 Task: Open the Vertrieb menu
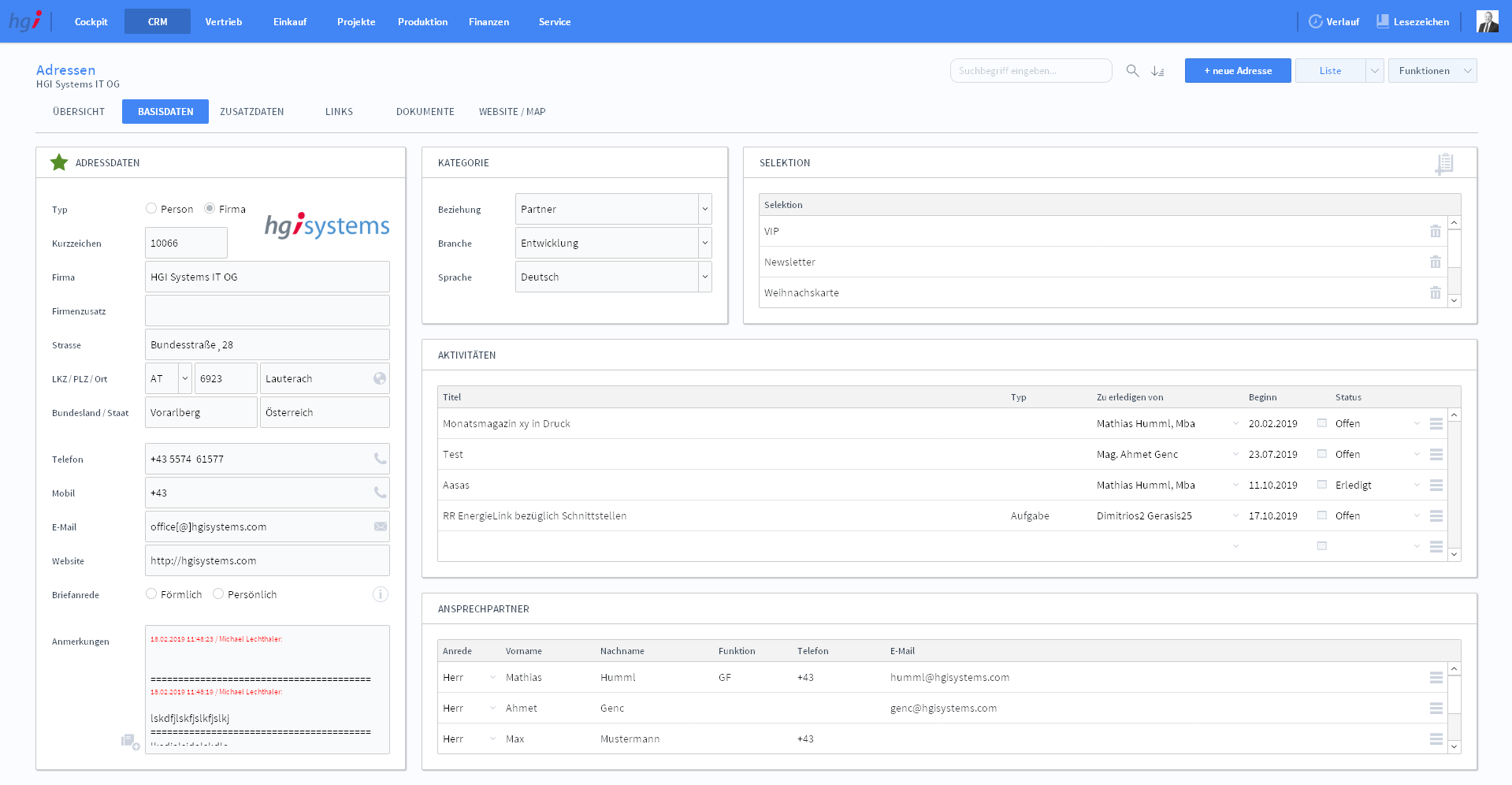tap(224, 22)
